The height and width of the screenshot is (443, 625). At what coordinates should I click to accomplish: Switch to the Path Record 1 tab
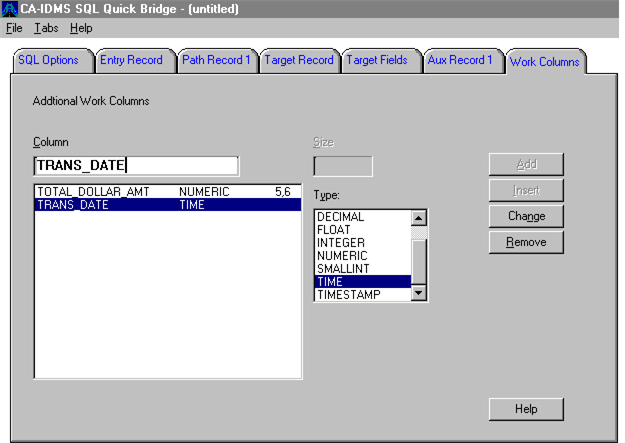coord(216,60)
